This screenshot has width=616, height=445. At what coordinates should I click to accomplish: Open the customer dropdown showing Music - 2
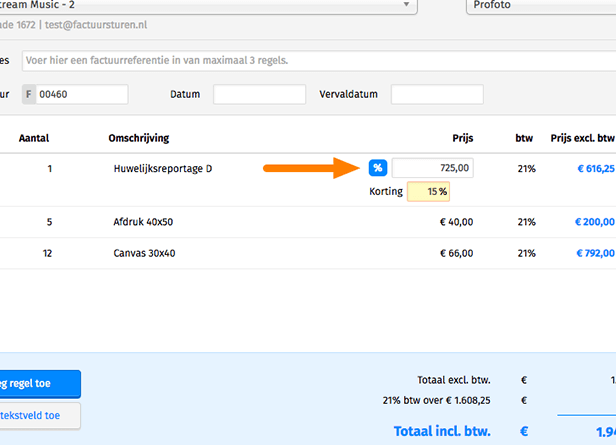pyautogui.click(x=210, y=6)
